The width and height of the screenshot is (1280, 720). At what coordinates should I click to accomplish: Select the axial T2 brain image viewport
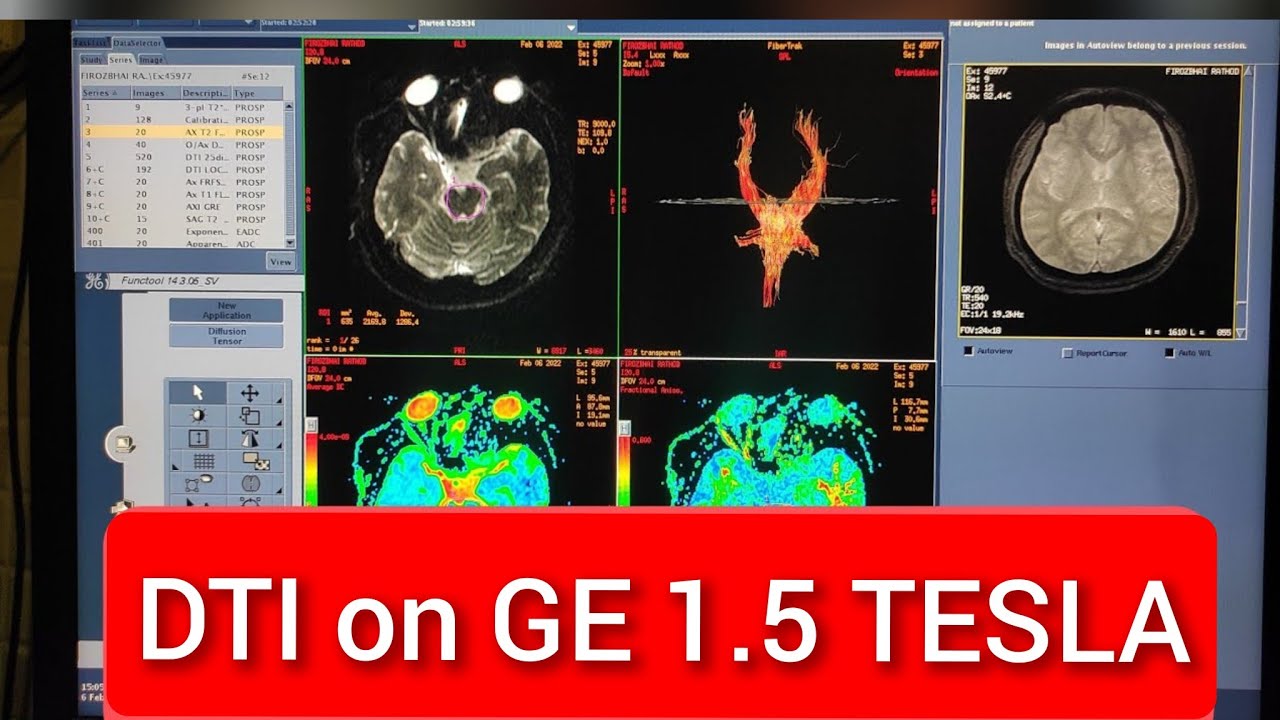(461, 198)
